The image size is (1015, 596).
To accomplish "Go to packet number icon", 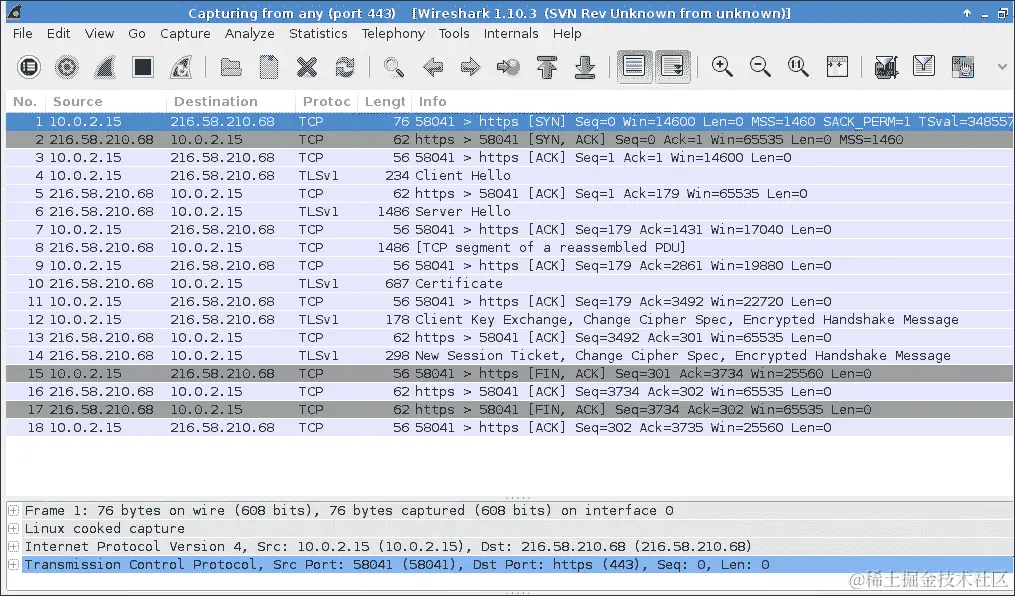I will click(508, 67).
